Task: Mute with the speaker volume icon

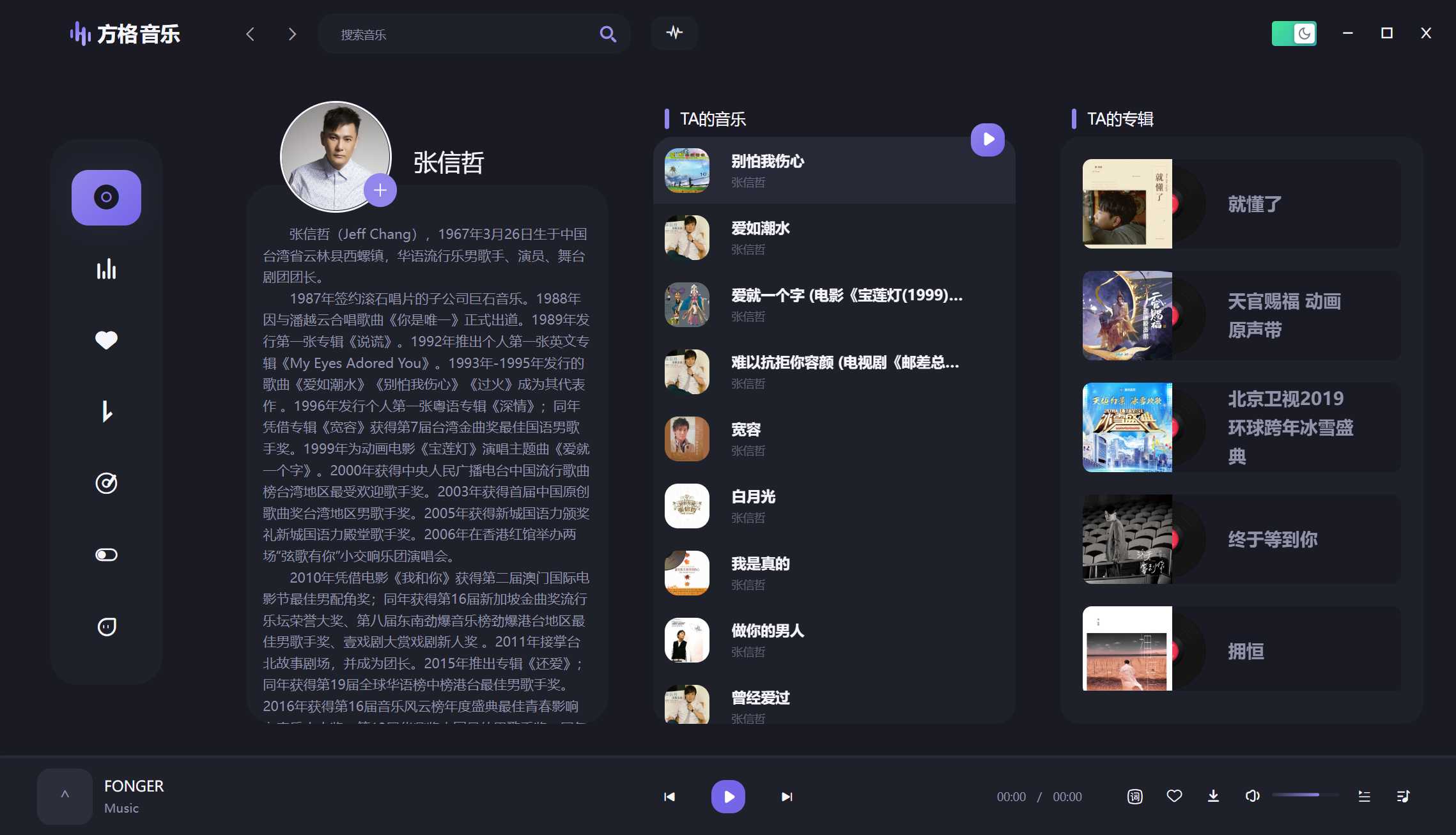Action: [1253, 796]
